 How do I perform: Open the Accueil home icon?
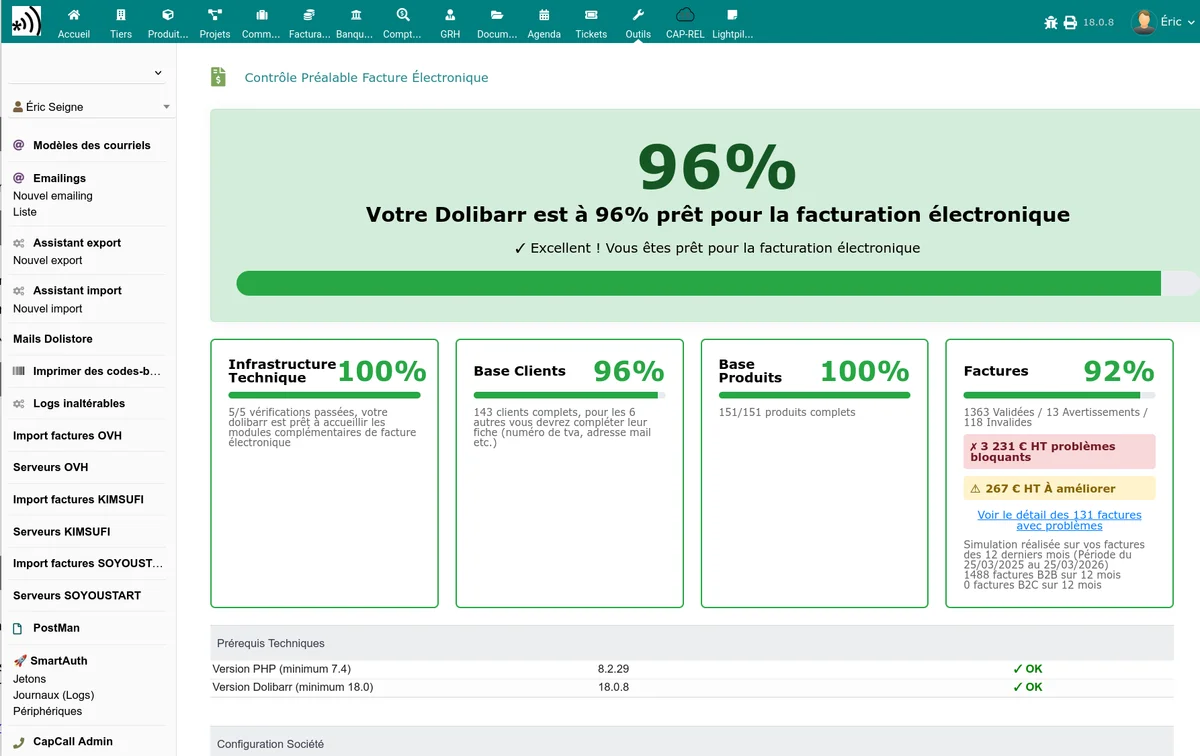click(74, 15)
